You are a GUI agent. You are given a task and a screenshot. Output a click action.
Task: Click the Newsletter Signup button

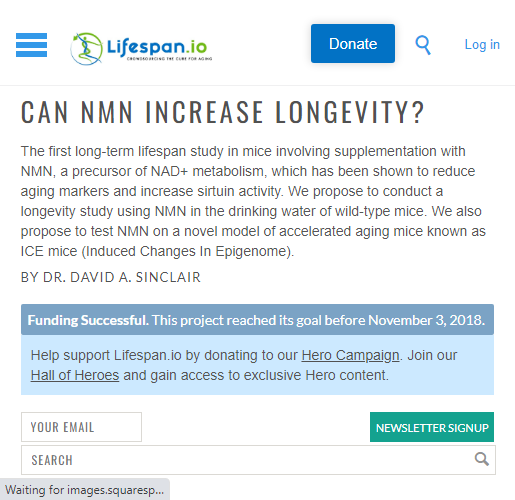pyautogui.click(x=432, y=427)
